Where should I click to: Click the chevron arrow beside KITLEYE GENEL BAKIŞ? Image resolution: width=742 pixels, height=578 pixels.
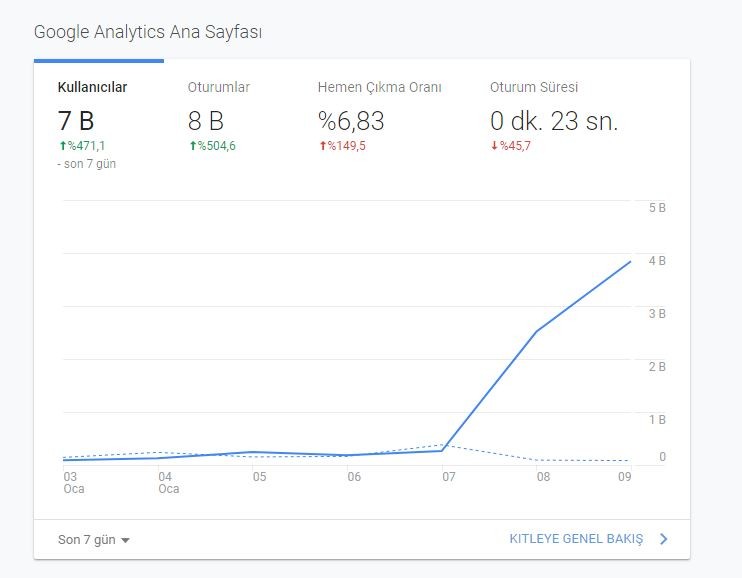pos(663,539)
